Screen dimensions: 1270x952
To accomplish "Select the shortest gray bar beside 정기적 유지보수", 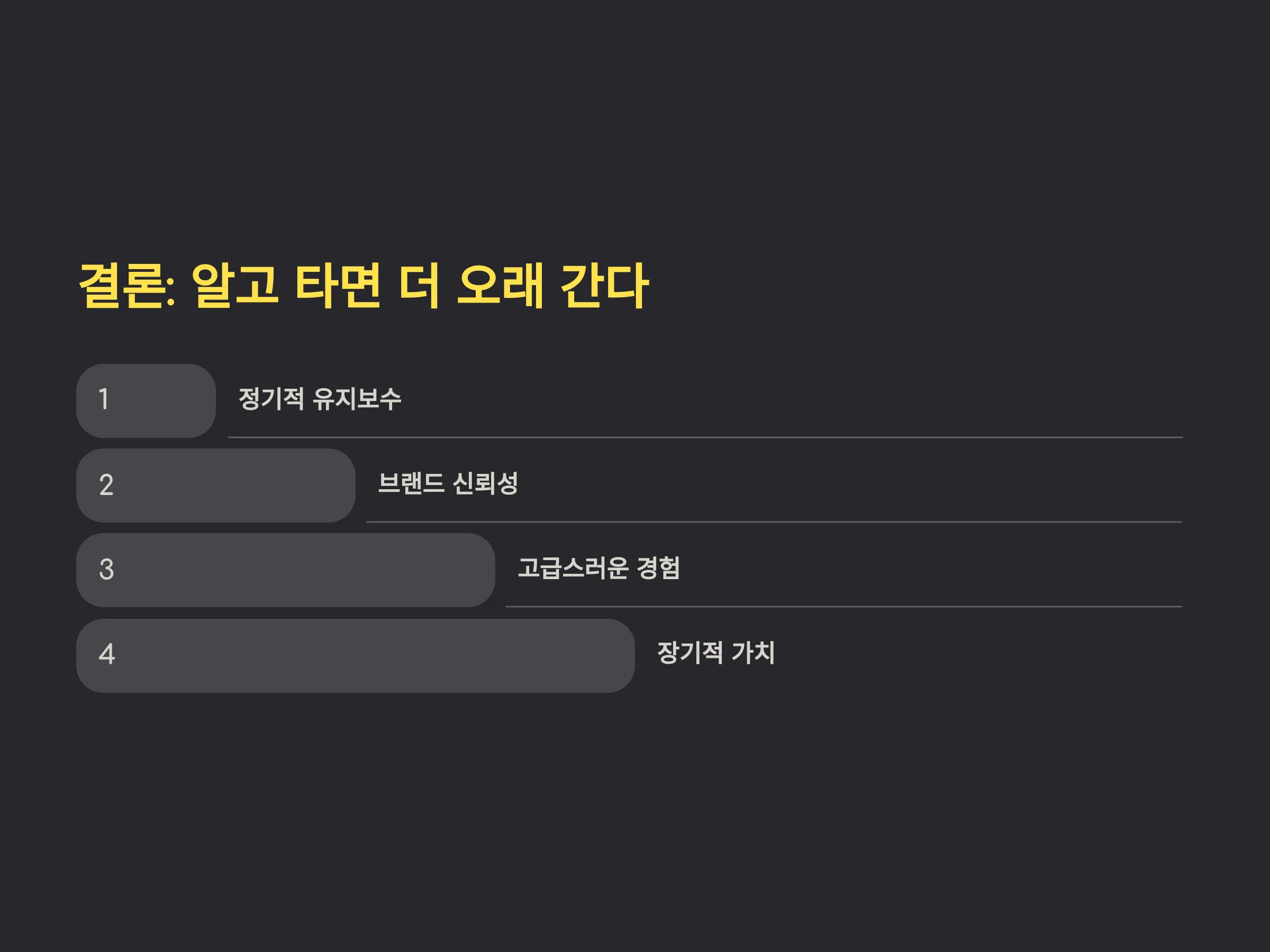I will pos(146,400).
